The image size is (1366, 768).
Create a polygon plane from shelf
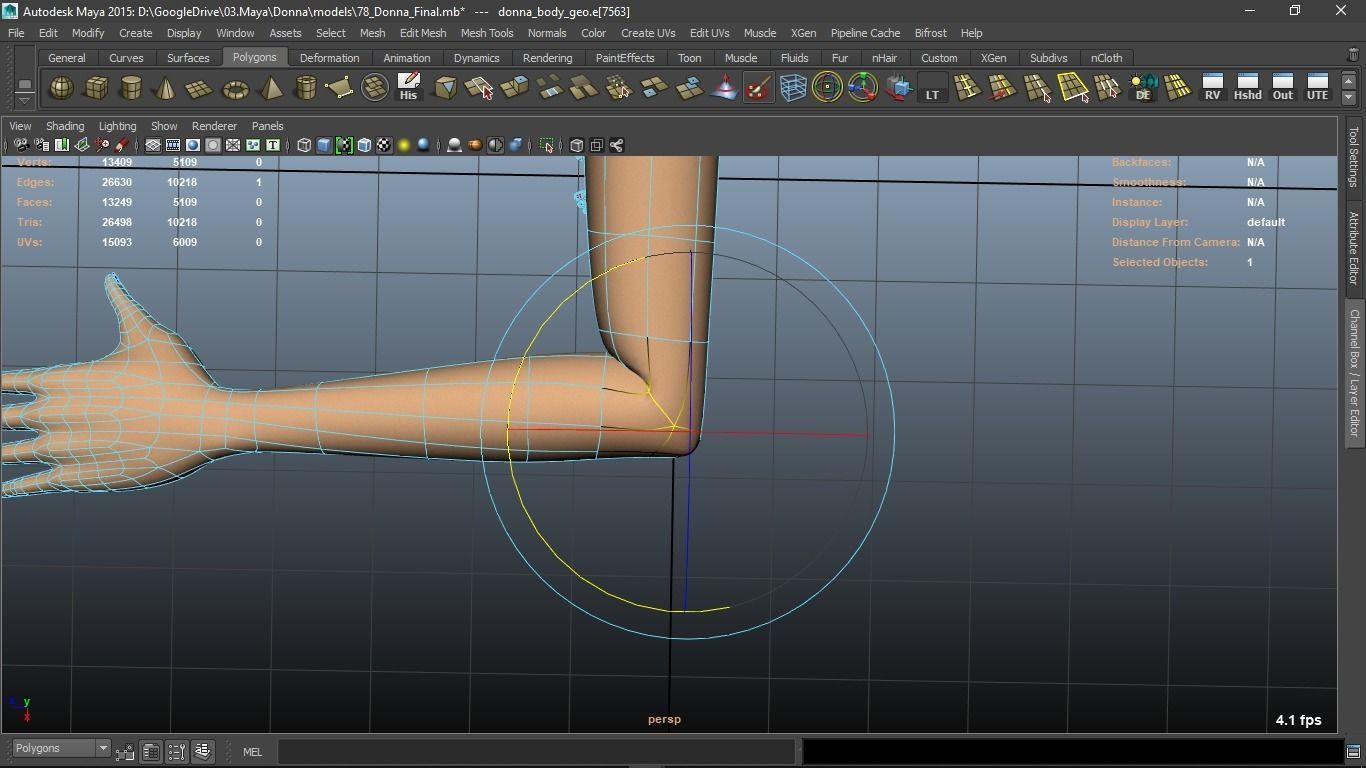200,88
